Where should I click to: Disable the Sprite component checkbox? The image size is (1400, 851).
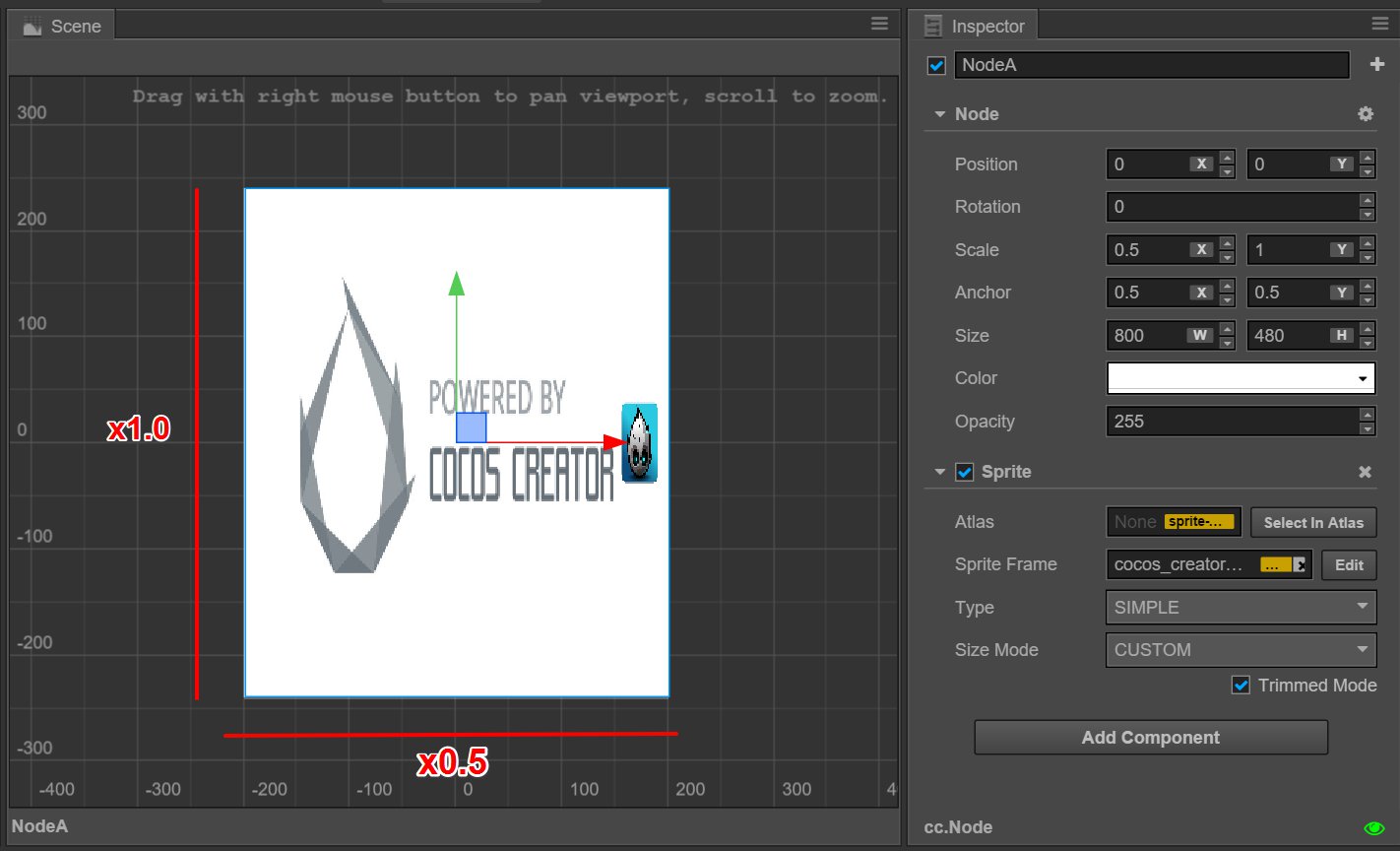click(965, 473)
